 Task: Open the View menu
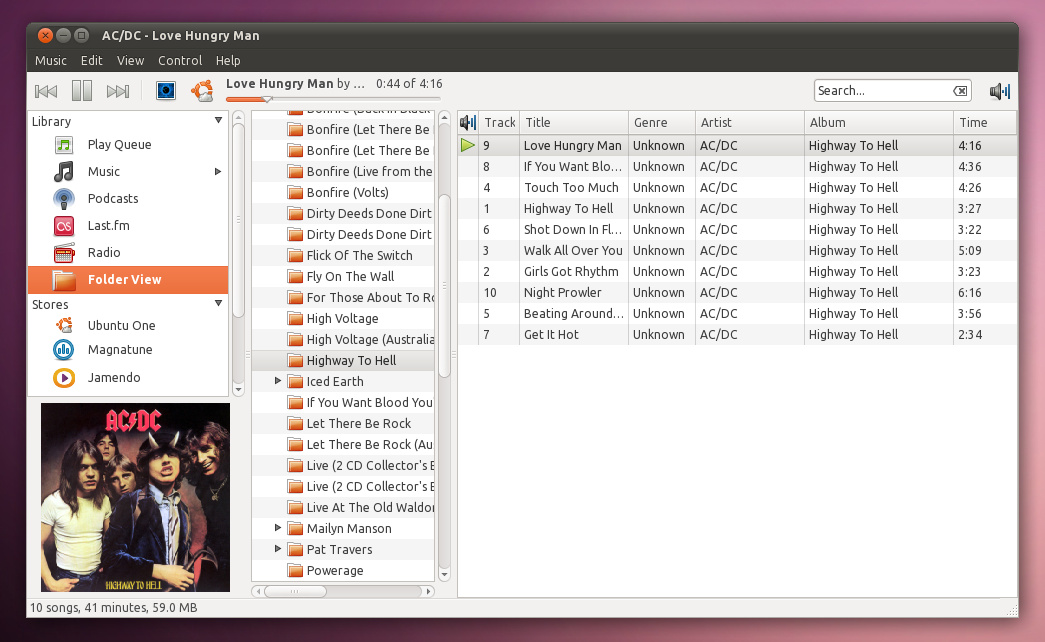(x=130, y=60)
